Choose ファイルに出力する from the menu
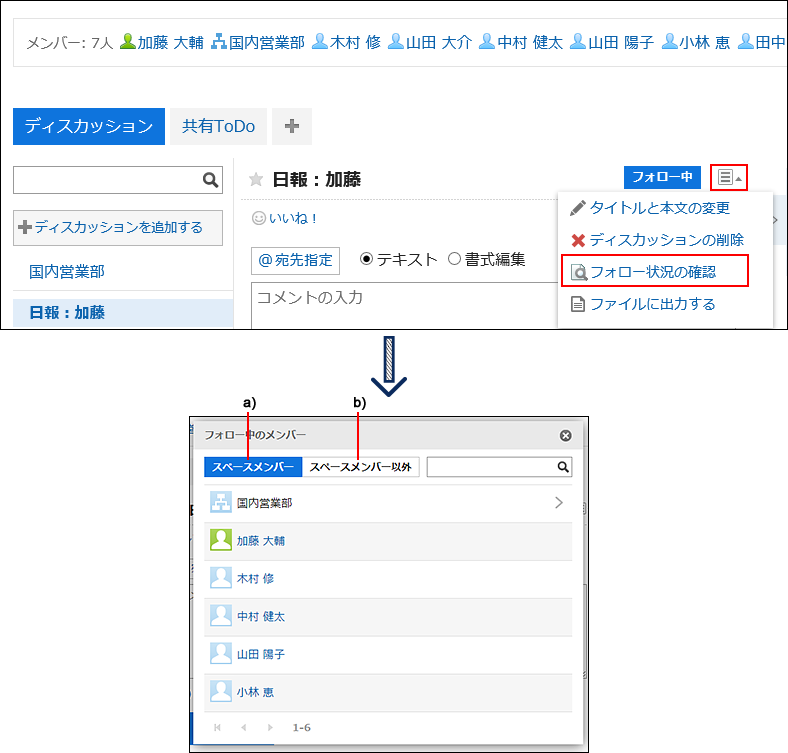788x753 pixels. [643, 304]
